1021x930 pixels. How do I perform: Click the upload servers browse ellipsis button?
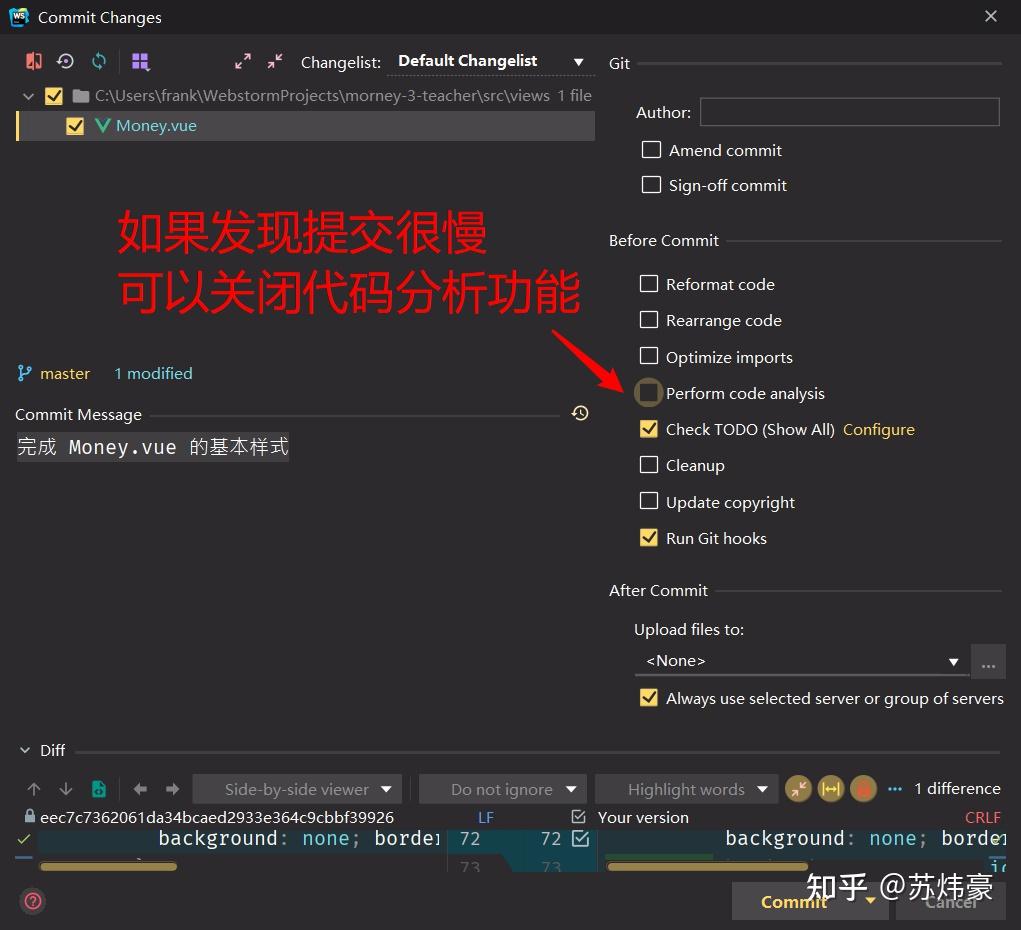click(988, 662)
